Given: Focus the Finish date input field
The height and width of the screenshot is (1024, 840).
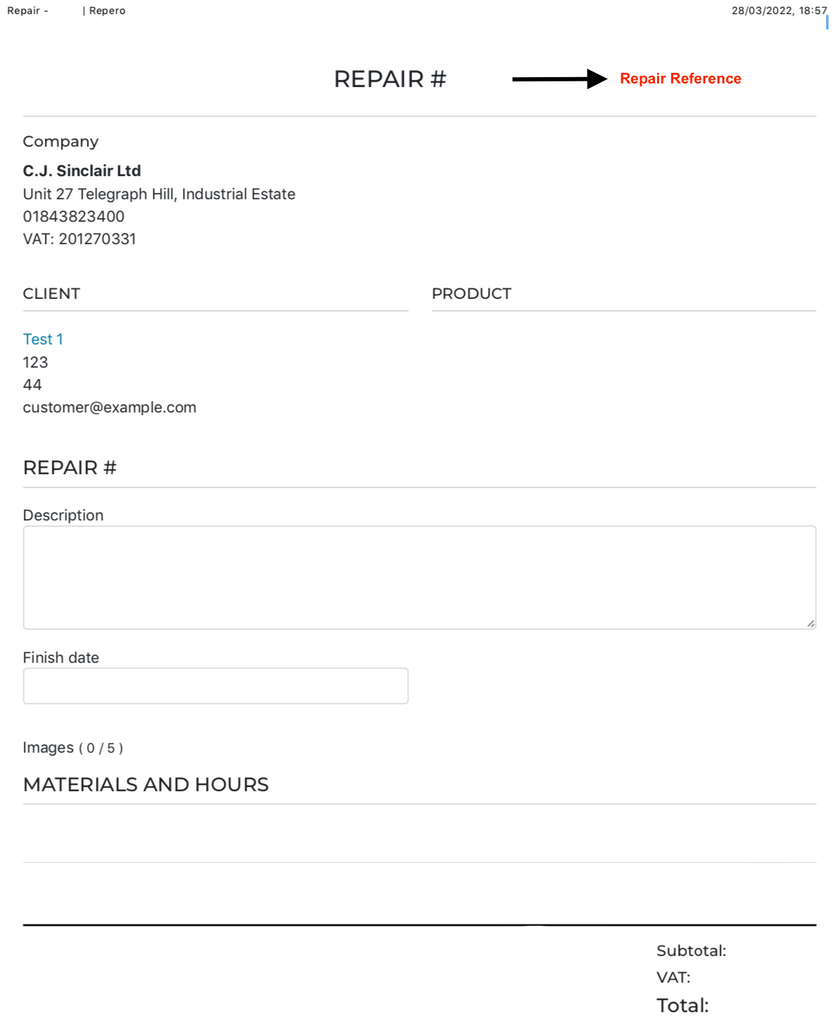Looking at the screenshot, I should (215, 686).
